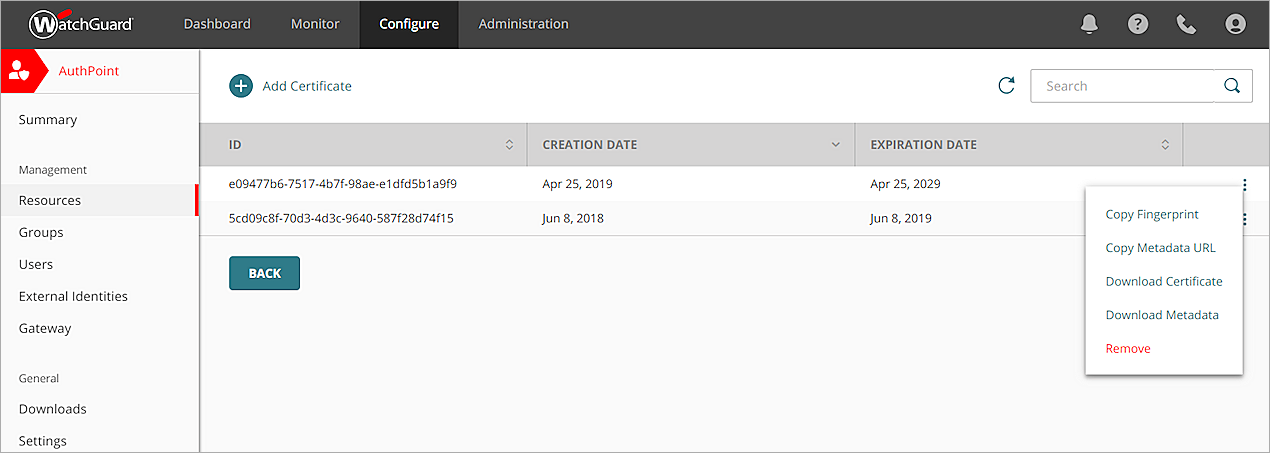
Task: Open the three-dot menu for first certificate
Action: [1244, 184]
